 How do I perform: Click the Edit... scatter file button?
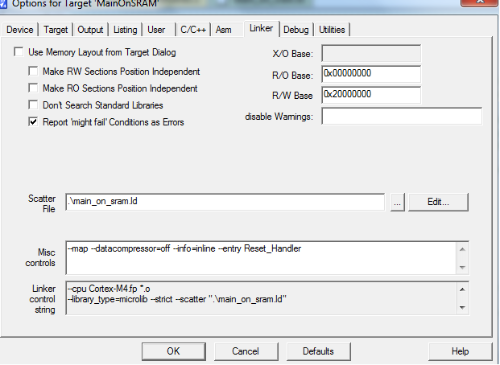tap(438, 202)
